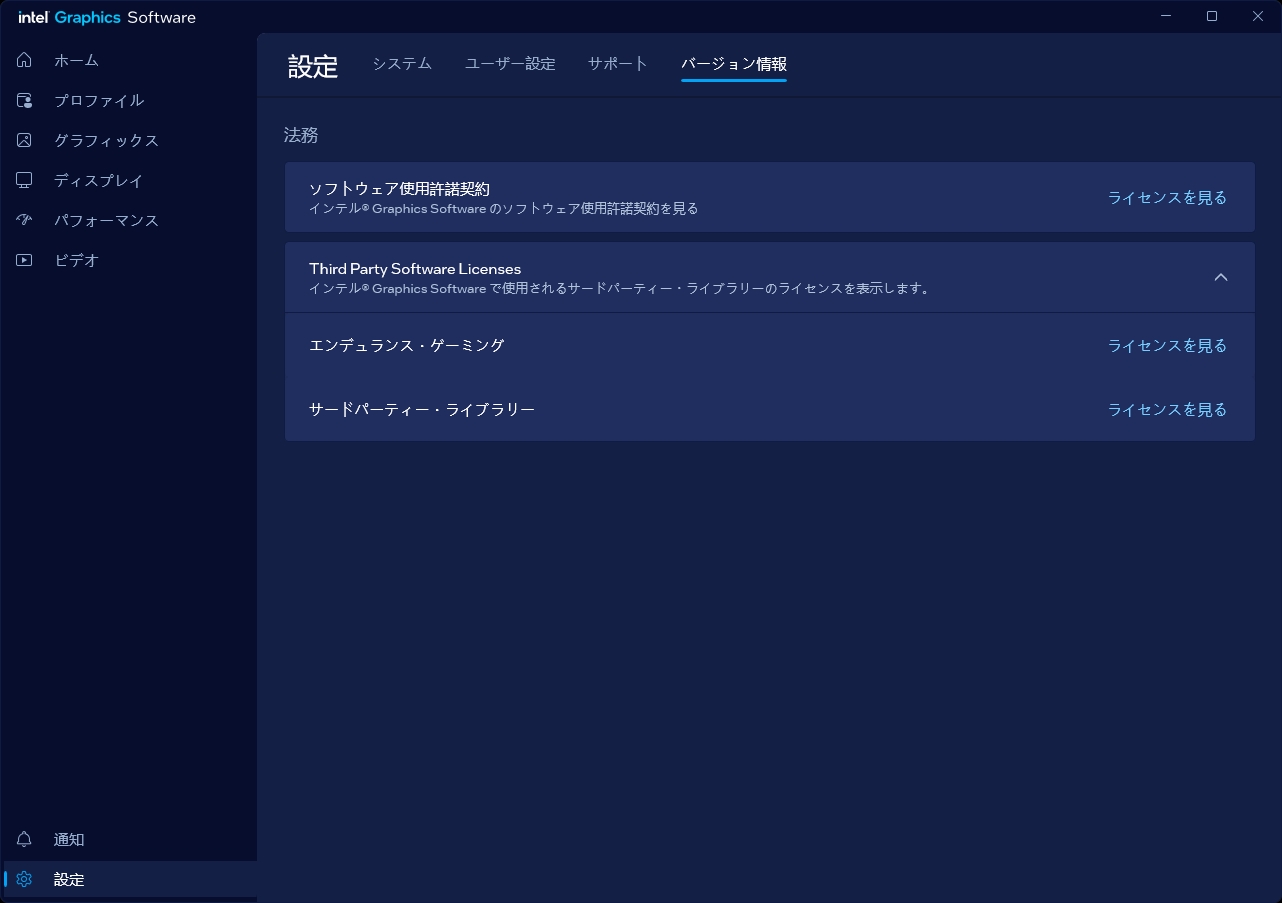Click the Intel Graphics Software logo
1282x903 pixels.
[107, 17]
